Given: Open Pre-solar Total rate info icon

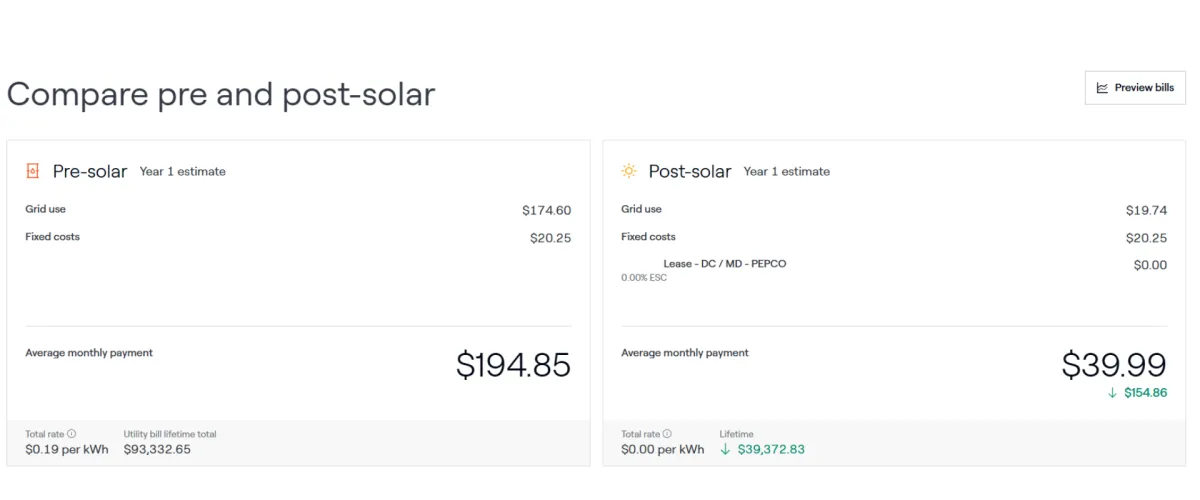Looking at the screenshot, I should click(72, 434).
